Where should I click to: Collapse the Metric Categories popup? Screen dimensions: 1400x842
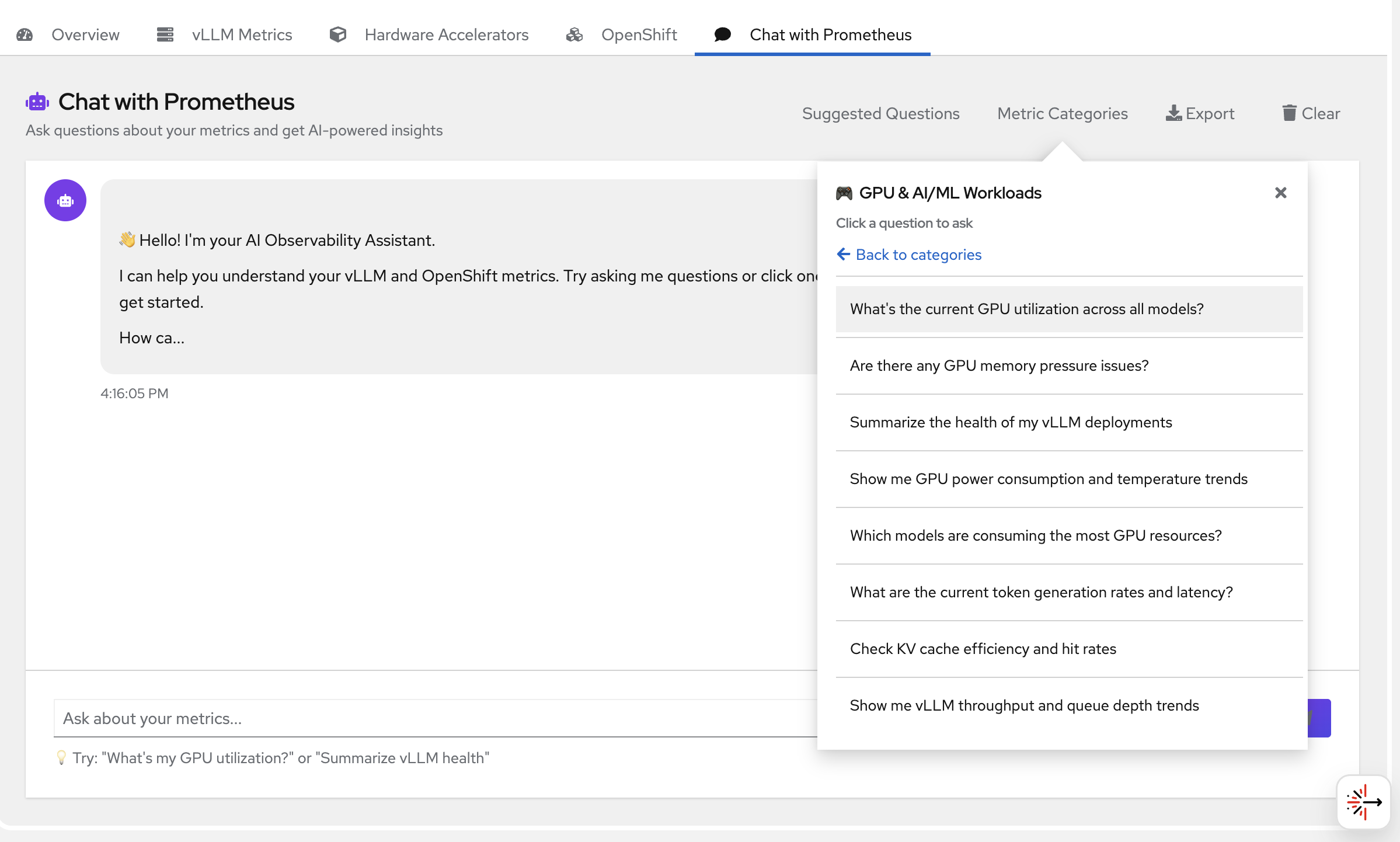pyautogui.click(x=1061, y=113)
